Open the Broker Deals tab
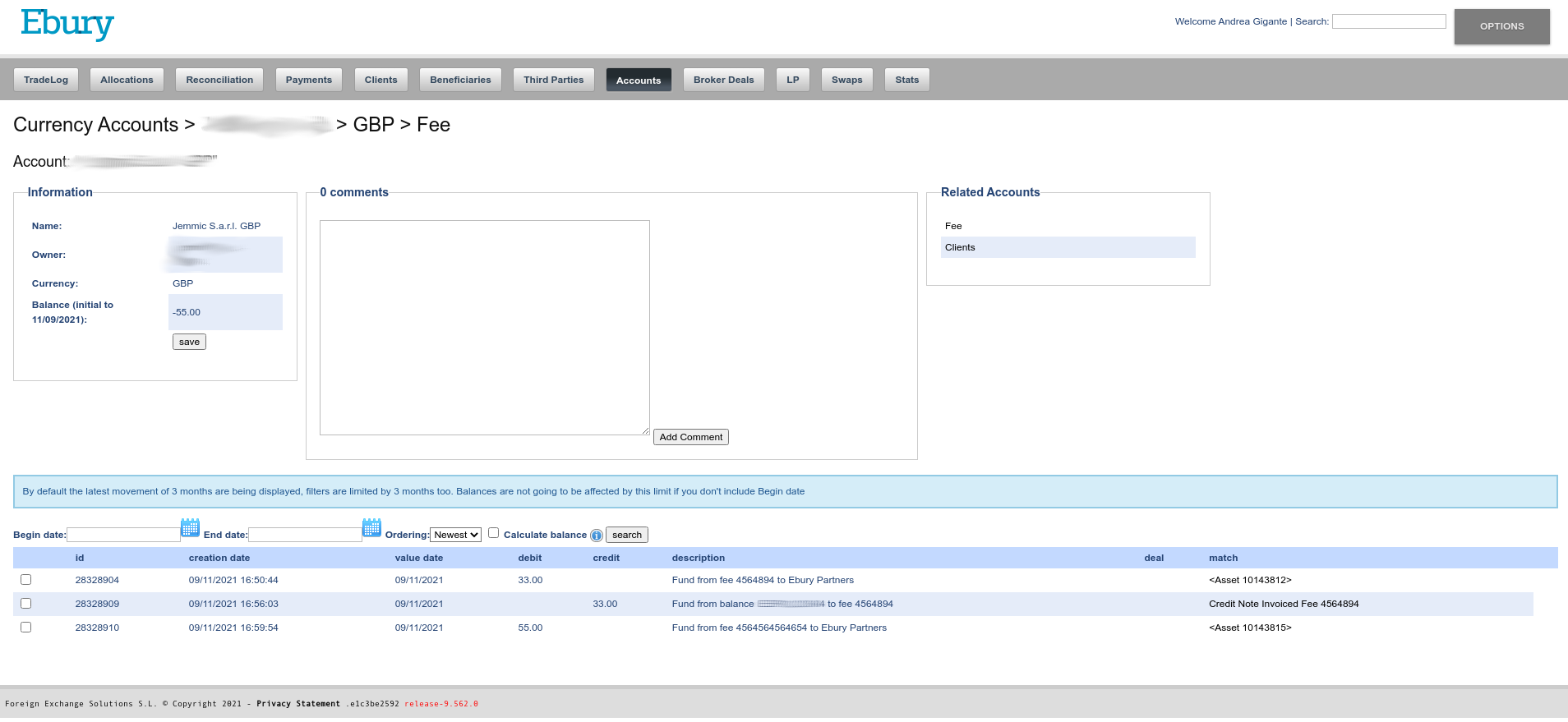The image size is (1568, 722). tap(723, 80)
